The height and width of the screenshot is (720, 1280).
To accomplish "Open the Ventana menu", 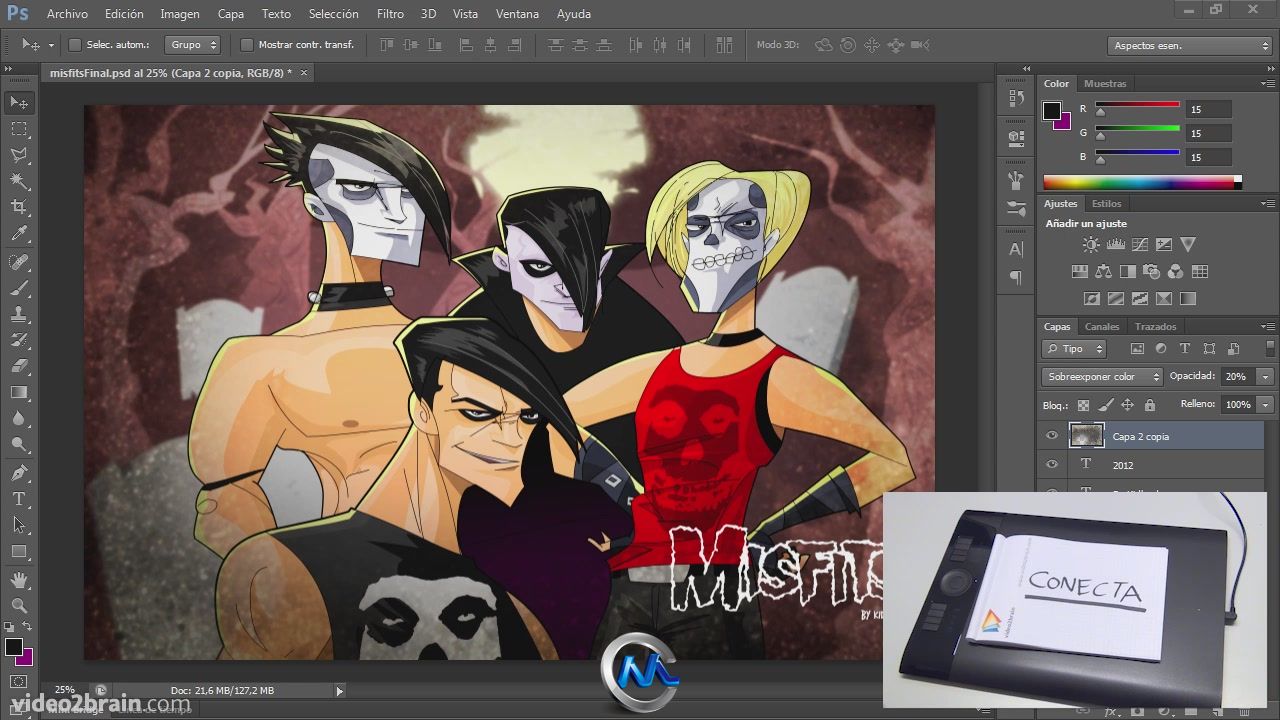I will (517, 14).
